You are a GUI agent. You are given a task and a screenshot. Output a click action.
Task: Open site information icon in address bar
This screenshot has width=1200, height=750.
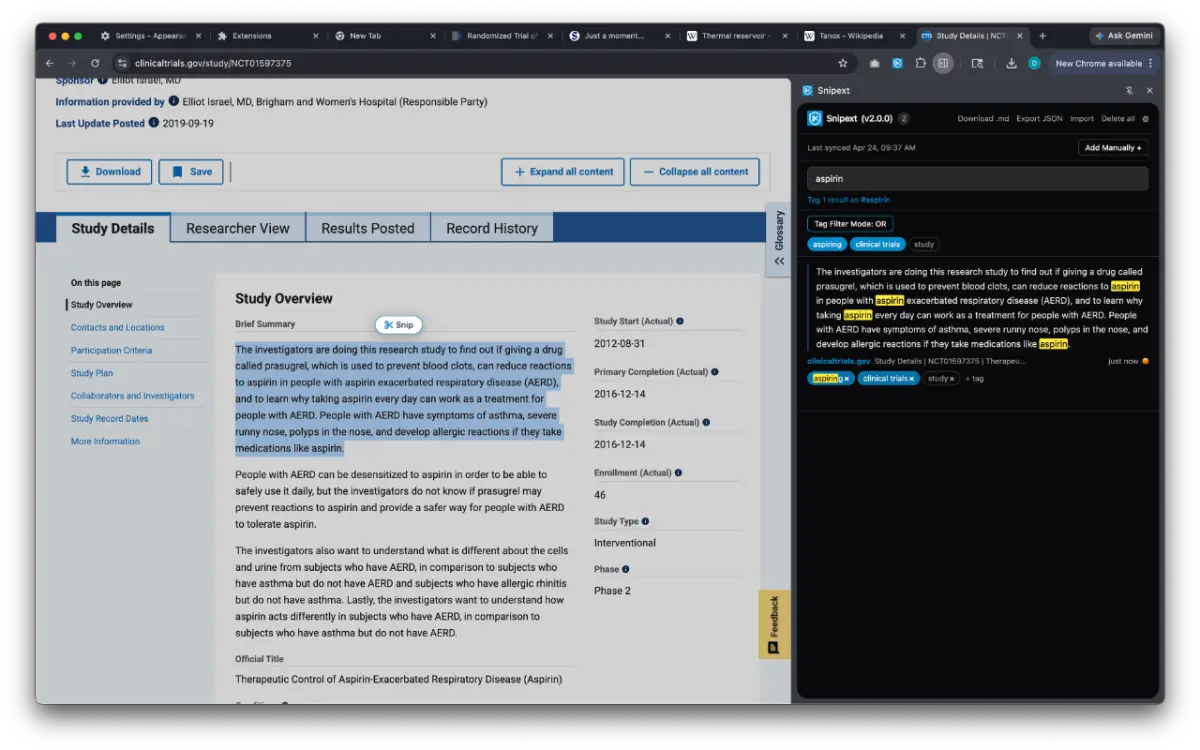[123, 63]
